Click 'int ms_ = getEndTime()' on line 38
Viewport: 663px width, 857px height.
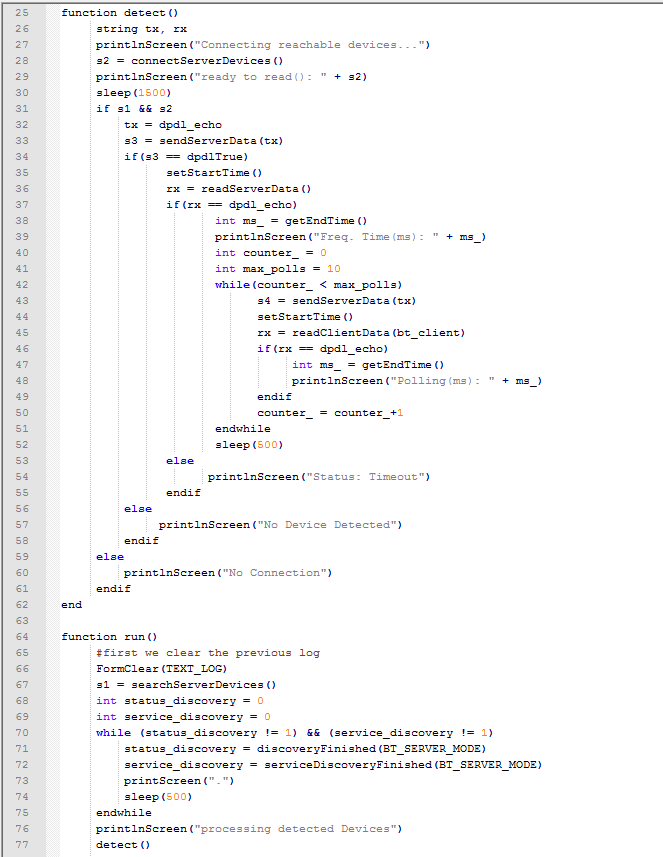[x=291, y=221]
